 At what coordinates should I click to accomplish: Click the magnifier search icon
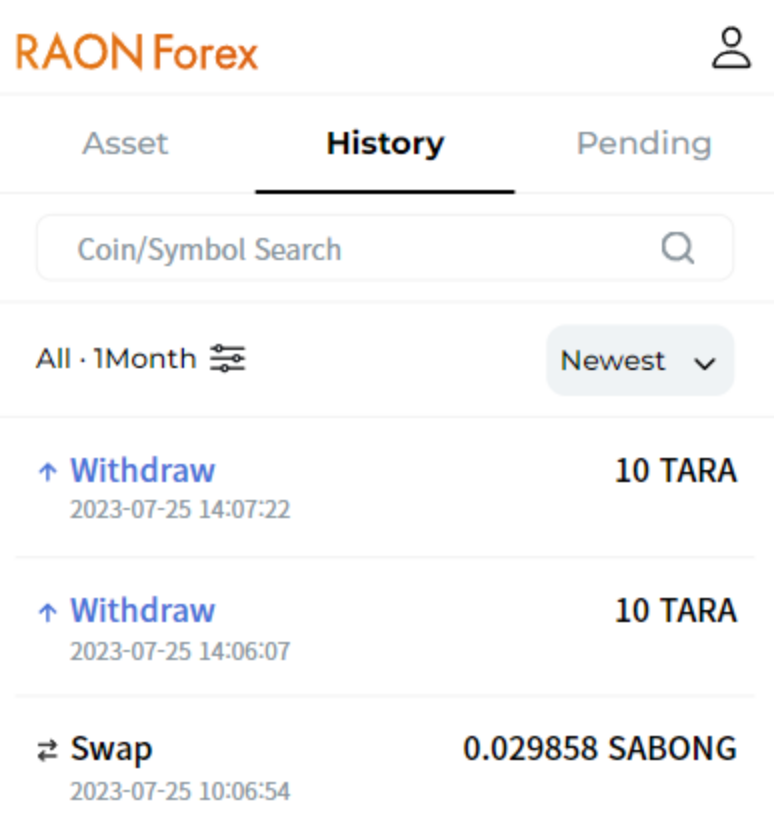(x=678, y=248)
